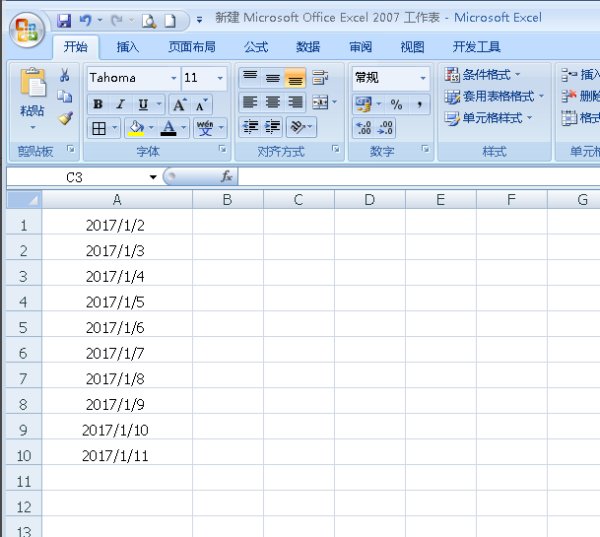The height and width of the screenshot is (537, 600).
Task: Activate the Format Painter brush
Action: 65,118
